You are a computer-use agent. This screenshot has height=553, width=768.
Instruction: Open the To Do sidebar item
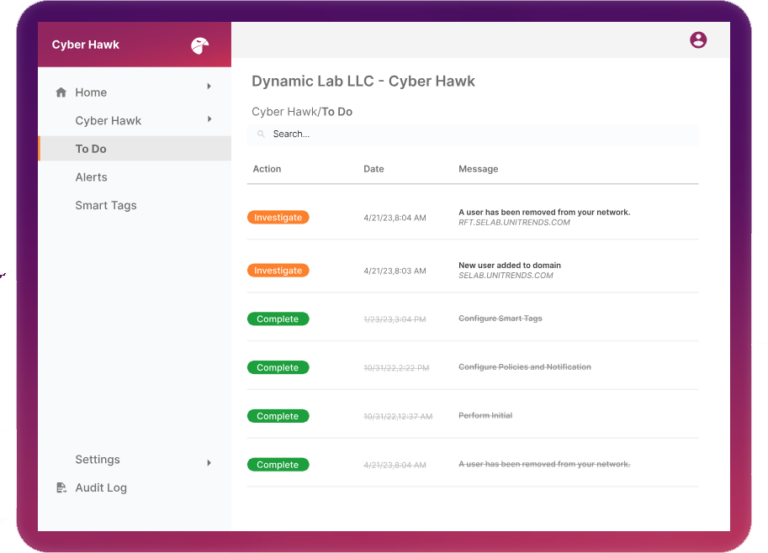tap(135, 148)
